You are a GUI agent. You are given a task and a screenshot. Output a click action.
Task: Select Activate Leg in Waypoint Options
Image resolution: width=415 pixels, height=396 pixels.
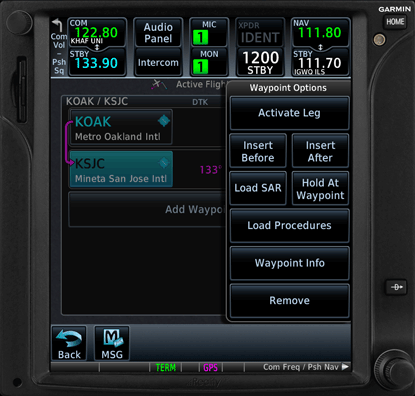tap(289, 113)
